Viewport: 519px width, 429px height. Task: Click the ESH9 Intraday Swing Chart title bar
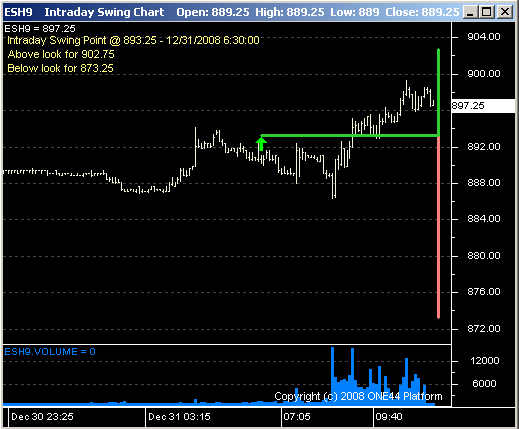pyautogui.click(x=232, y=12)
